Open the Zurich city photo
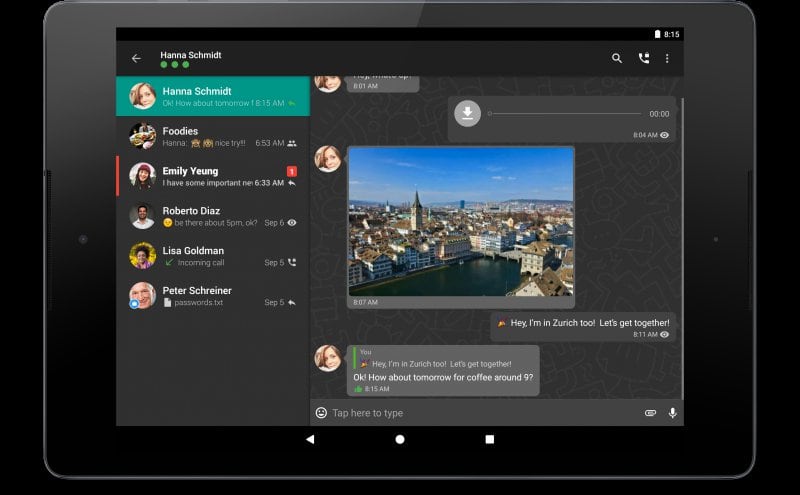 tap(461, 222)
